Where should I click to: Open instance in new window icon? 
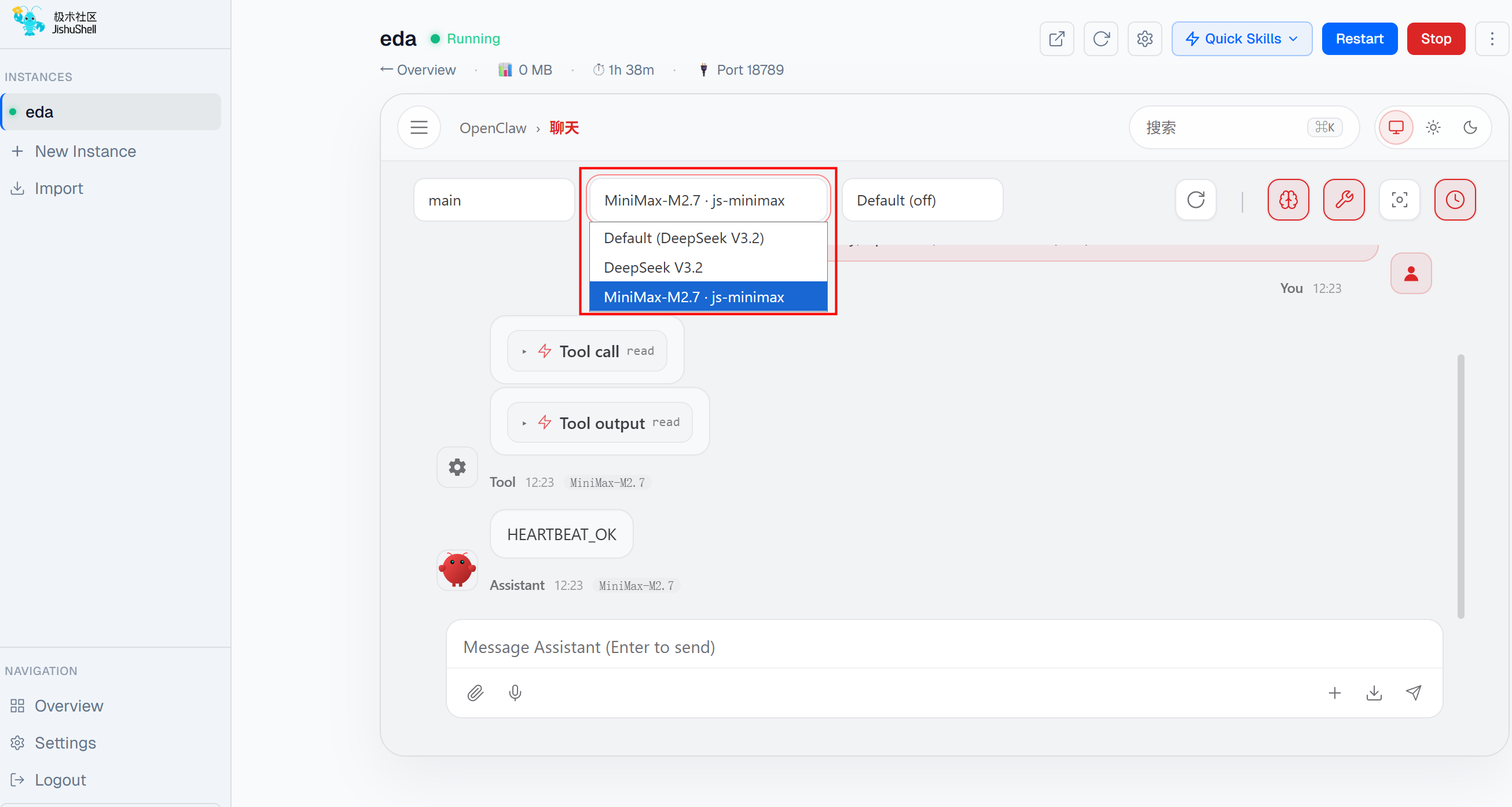pos(1056,39)
